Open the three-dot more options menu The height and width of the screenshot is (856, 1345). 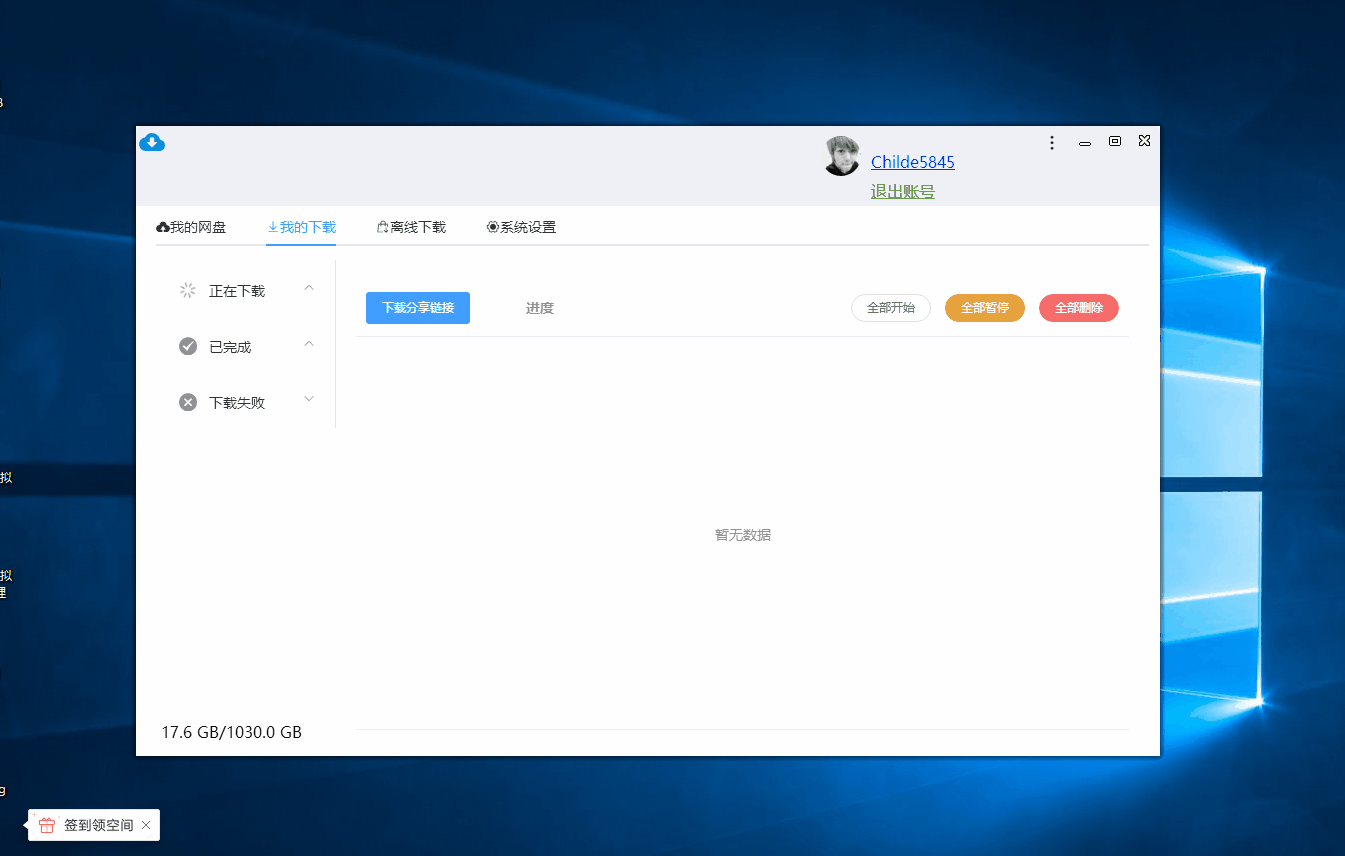[x=1052, y=143]
